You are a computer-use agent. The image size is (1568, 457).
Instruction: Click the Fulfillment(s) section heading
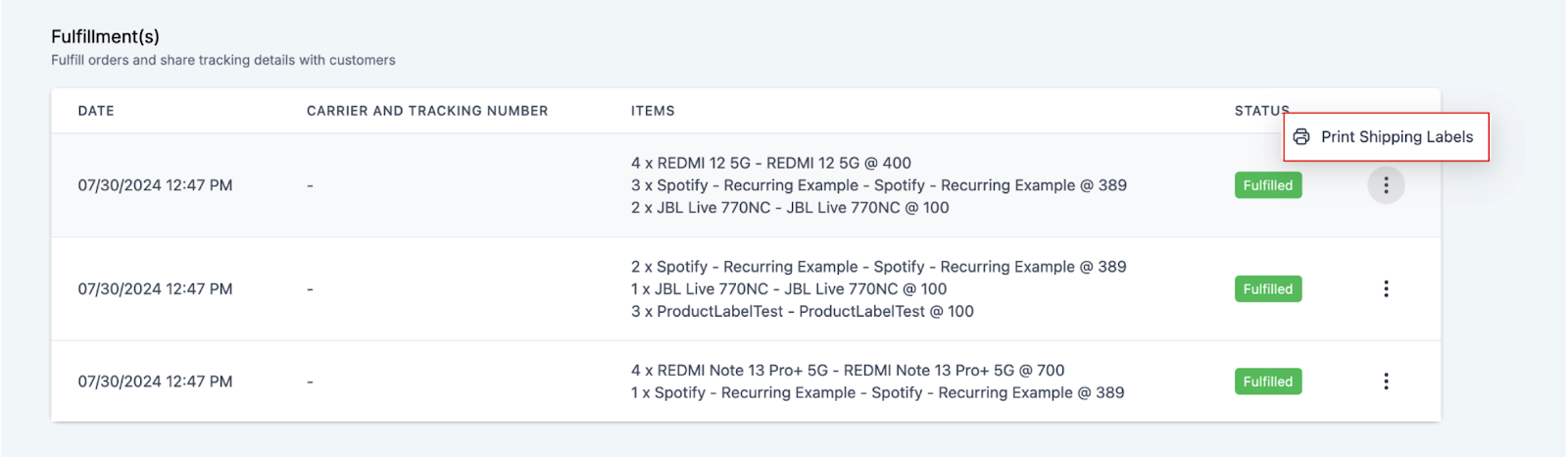click(106, 36)
